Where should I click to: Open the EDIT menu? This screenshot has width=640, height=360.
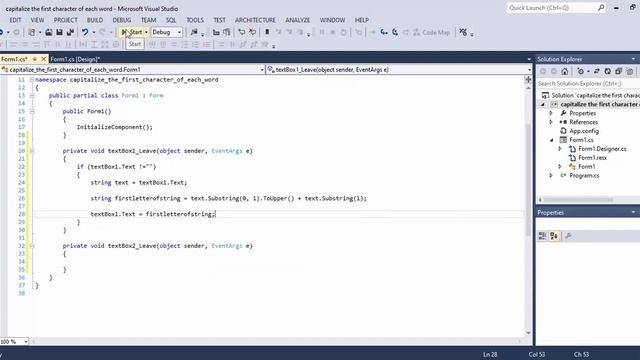pyautogui.click(x=15, y=20)
